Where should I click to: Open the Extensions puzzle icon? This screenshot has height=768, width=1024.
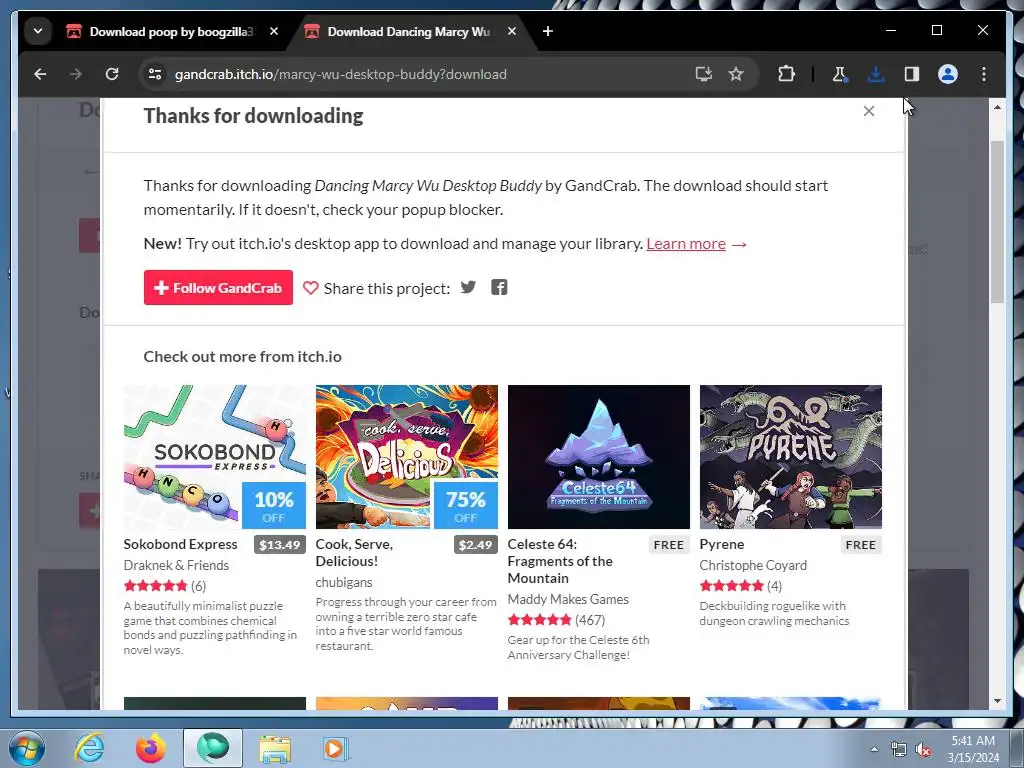[x=786, y=74]
